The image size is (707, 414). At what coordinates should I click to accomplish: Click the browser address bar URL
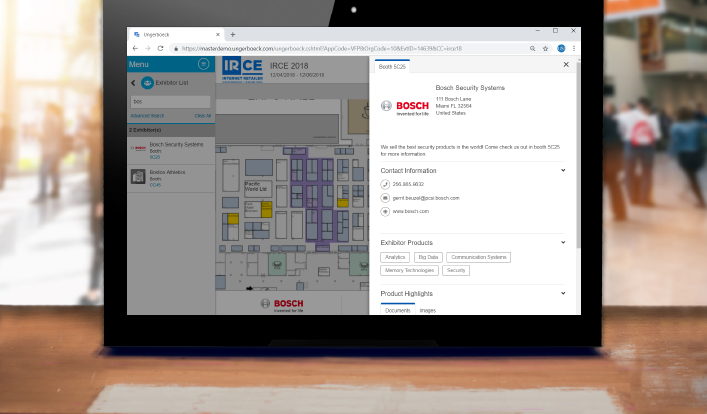tap(322, 49)
